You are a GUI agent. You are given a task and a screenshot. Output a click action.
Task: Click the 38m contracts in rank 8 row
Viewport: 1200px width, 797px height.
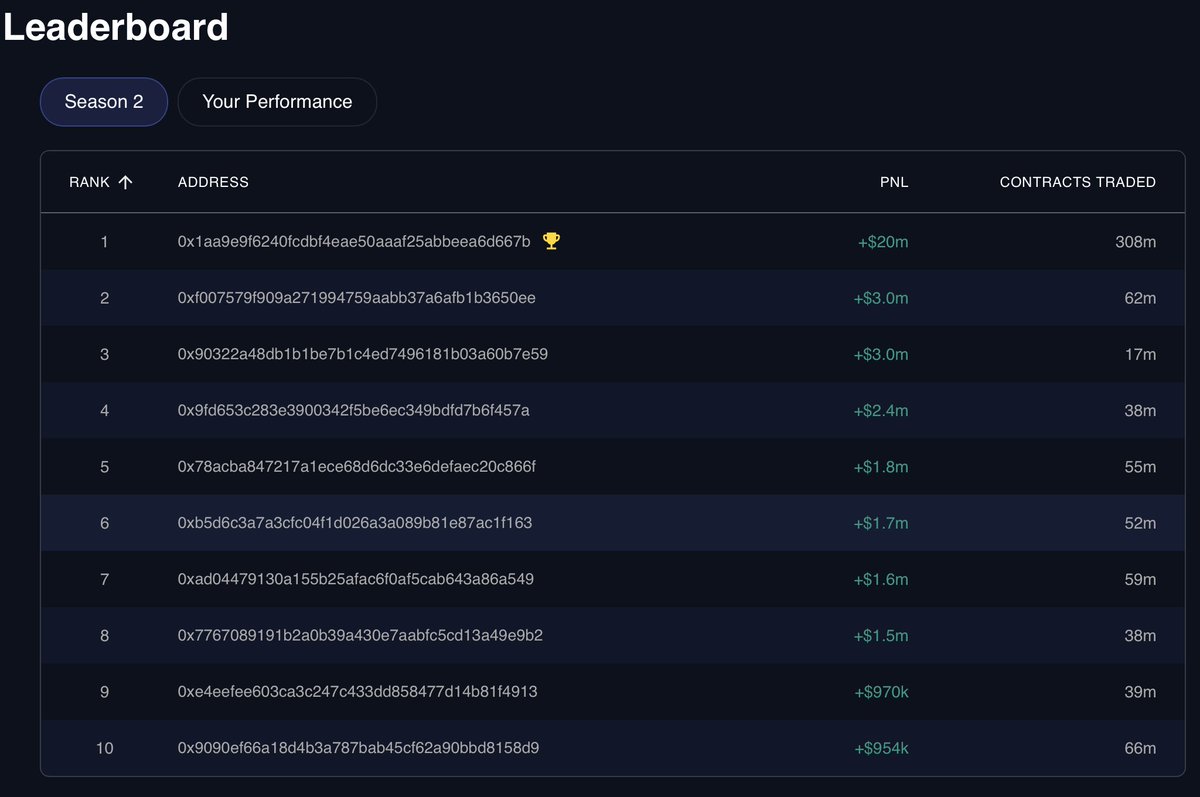[1140, 635]
